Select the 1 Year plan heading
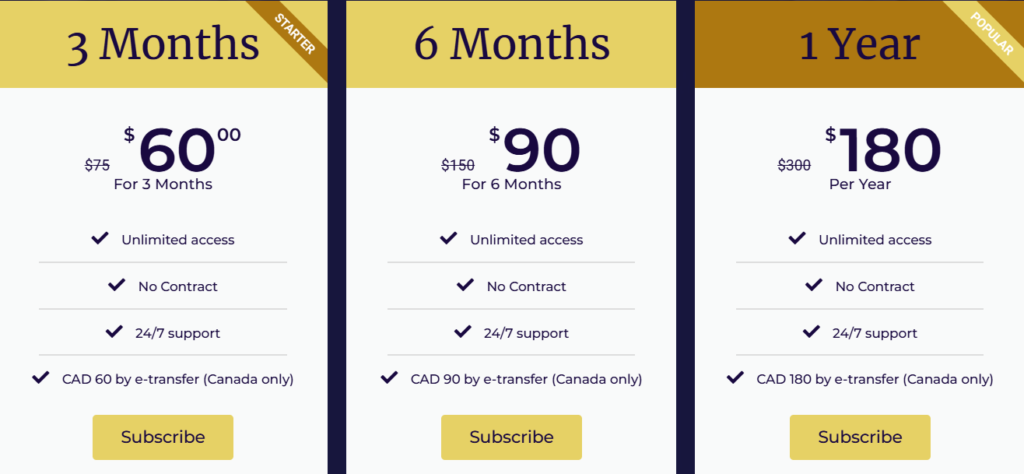This screenshot has width=1024, height=474. 860,45
